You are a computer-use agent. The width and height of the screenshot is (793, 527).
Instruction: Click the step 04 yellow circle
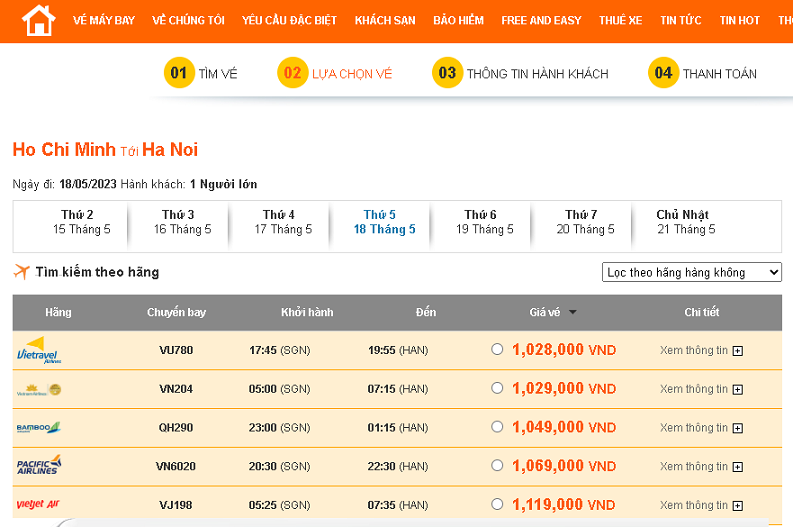click(x=663, y=73)
